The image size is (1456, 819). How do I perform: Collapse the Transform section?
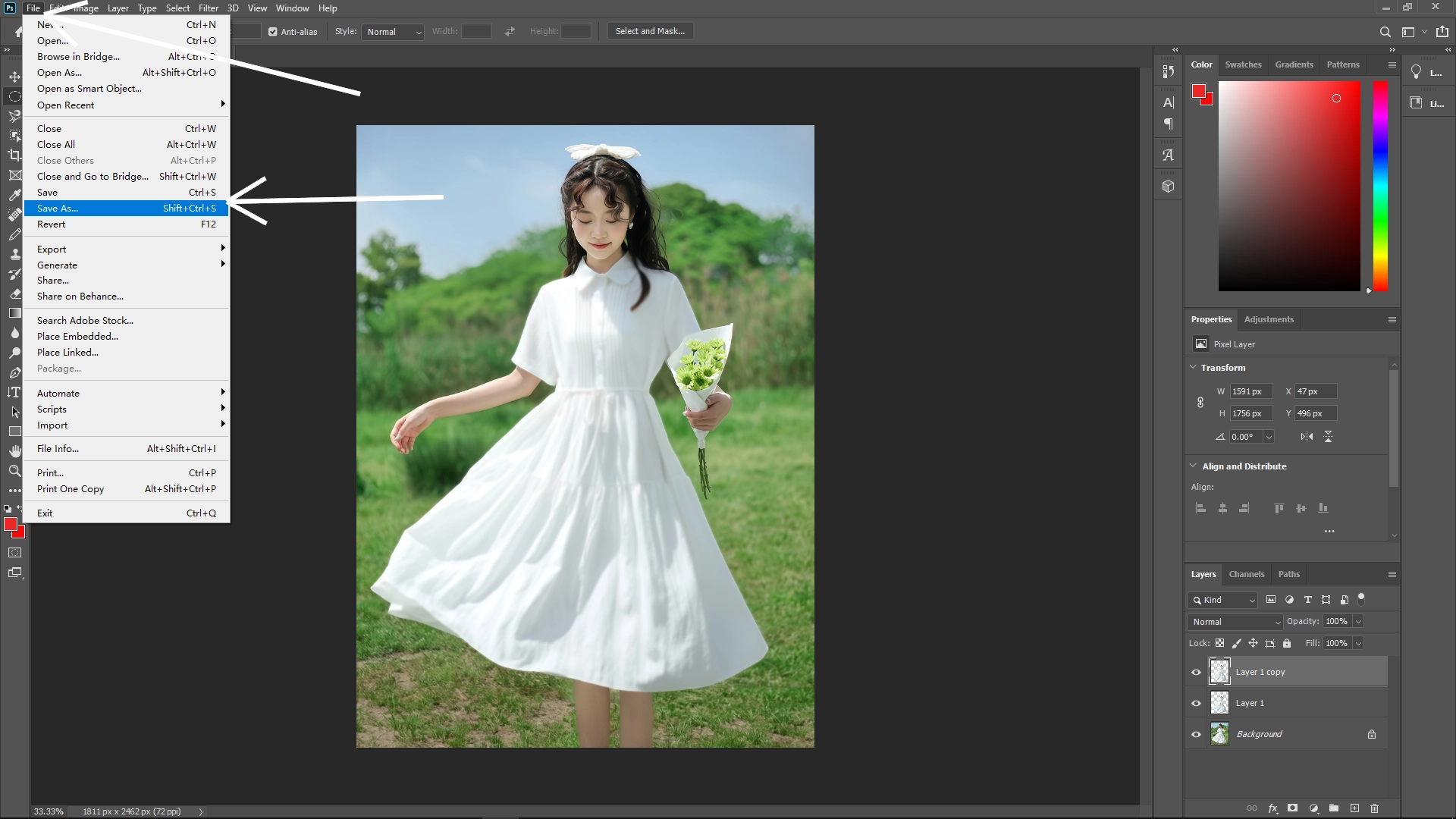pos(1194,367)
